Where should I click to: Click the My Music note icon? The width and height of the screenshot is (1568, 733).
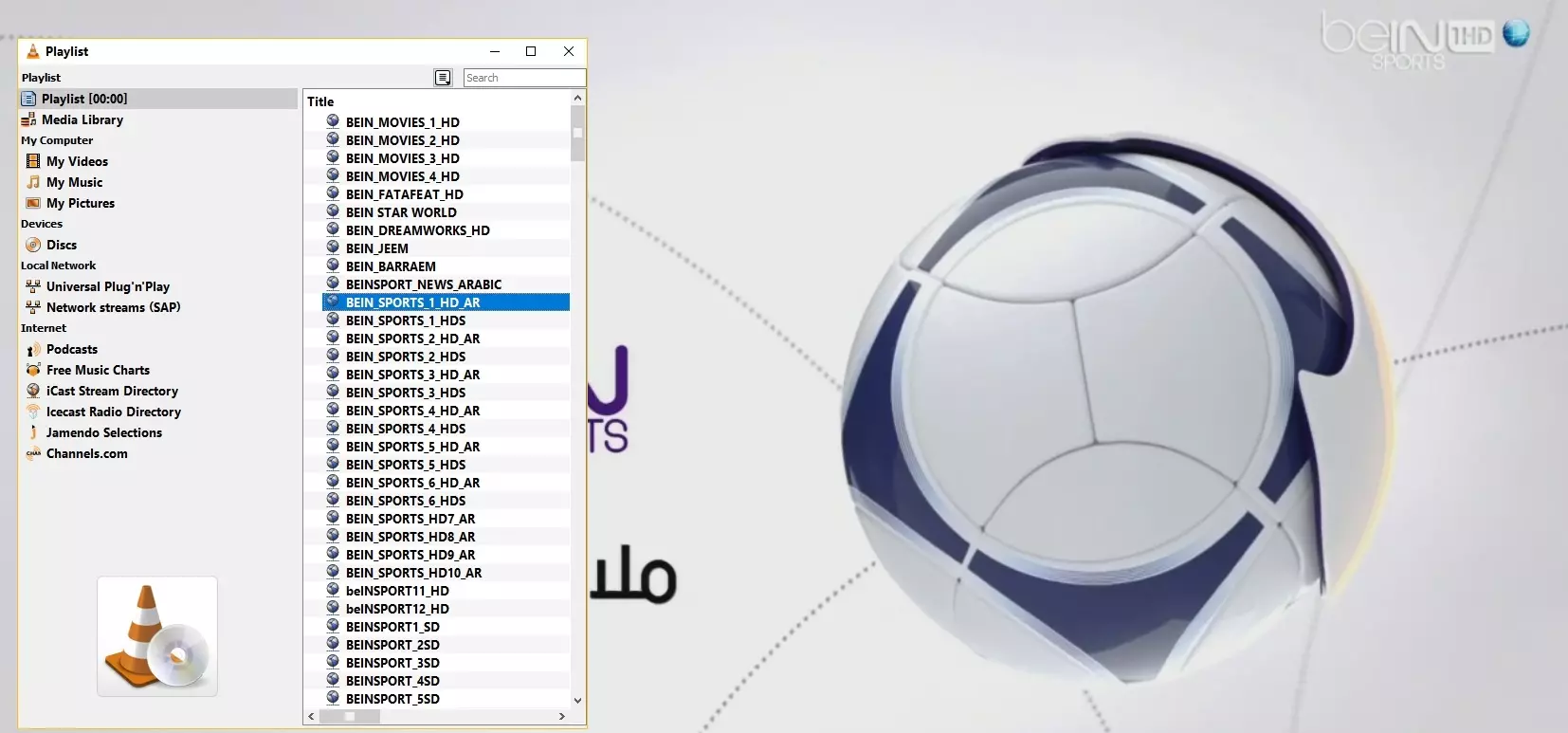coord(33,182)
